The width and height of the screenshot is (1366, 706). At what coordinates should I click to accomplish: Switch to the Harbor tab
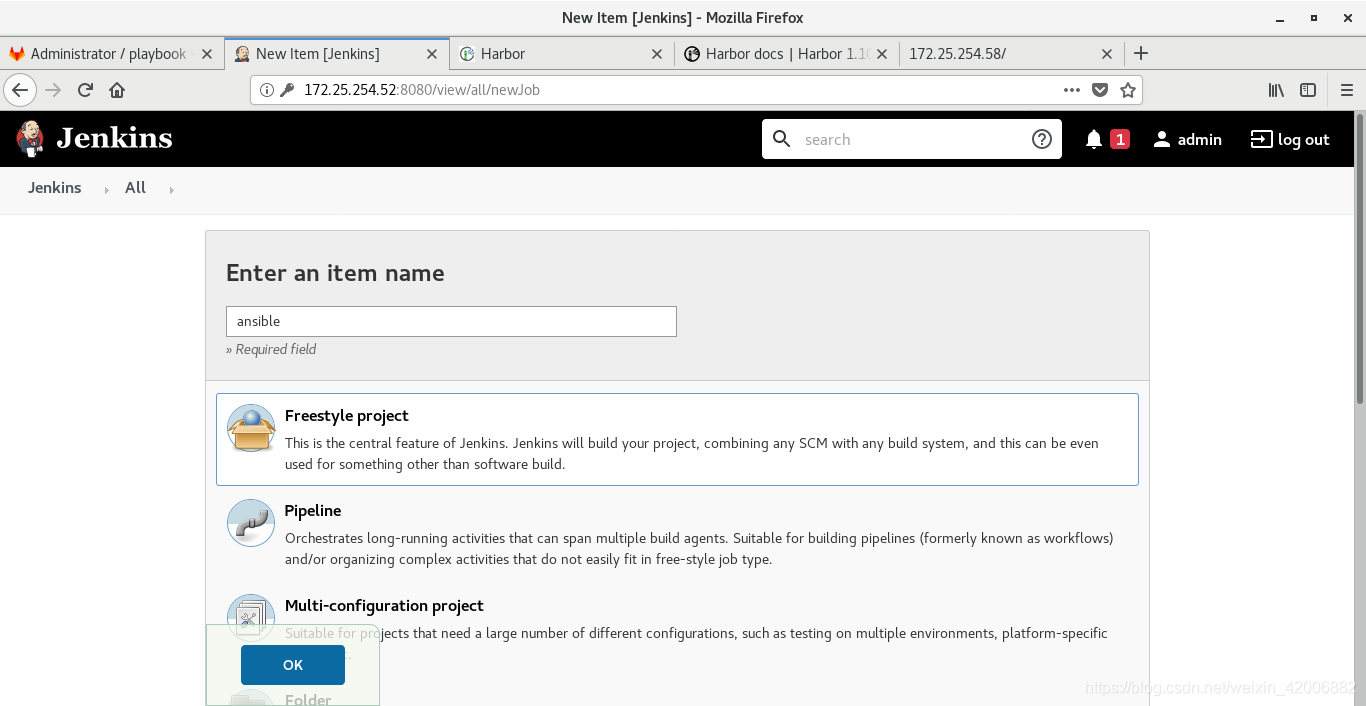(x=562, y=54)
